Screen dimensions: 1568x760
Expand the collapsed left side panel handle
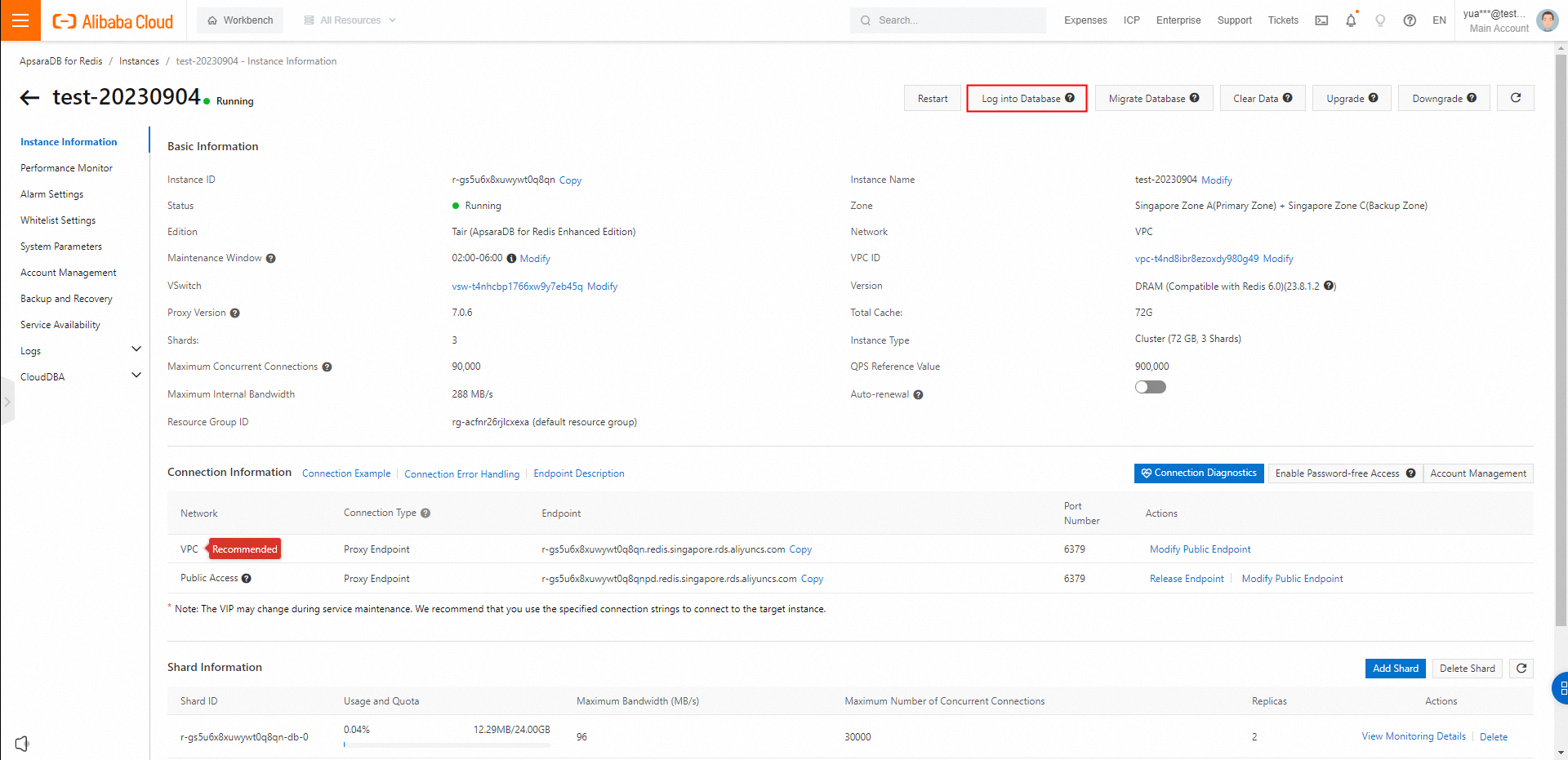[x=7, y=402]
